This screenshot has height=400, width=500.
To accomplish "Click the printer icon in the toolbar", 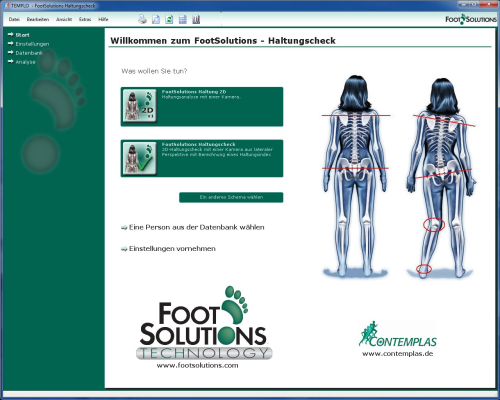I will pos(142,19).
